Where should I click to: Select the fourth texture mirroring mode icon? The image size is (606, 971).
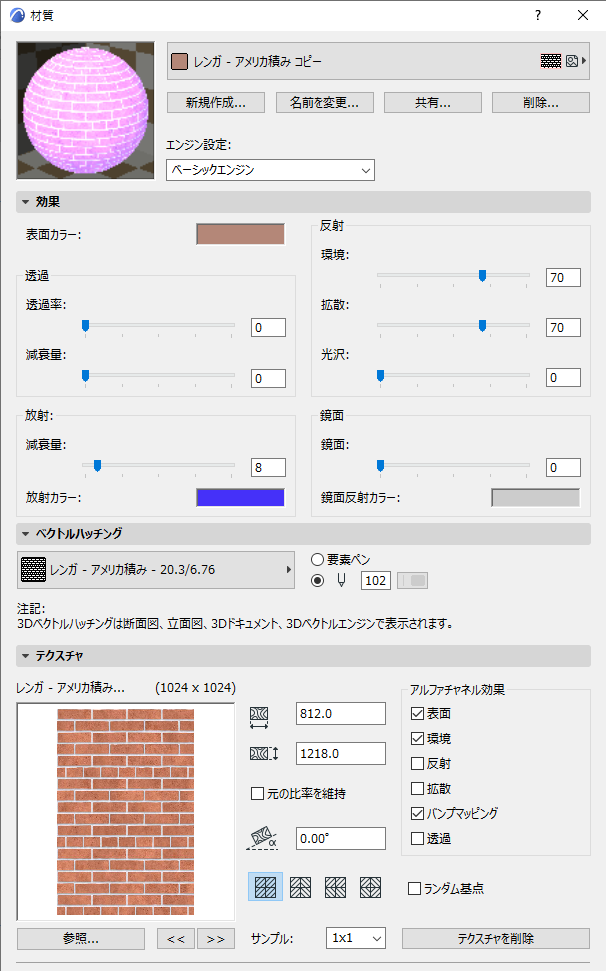coord(370,887)
